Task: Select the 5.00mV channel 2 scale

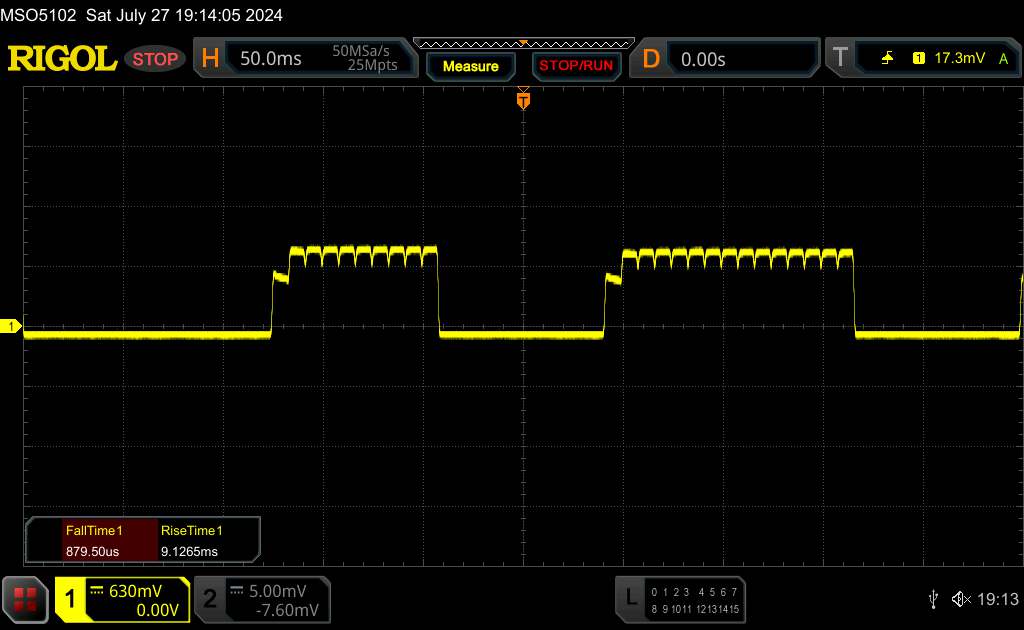Action: pos(278,591)
